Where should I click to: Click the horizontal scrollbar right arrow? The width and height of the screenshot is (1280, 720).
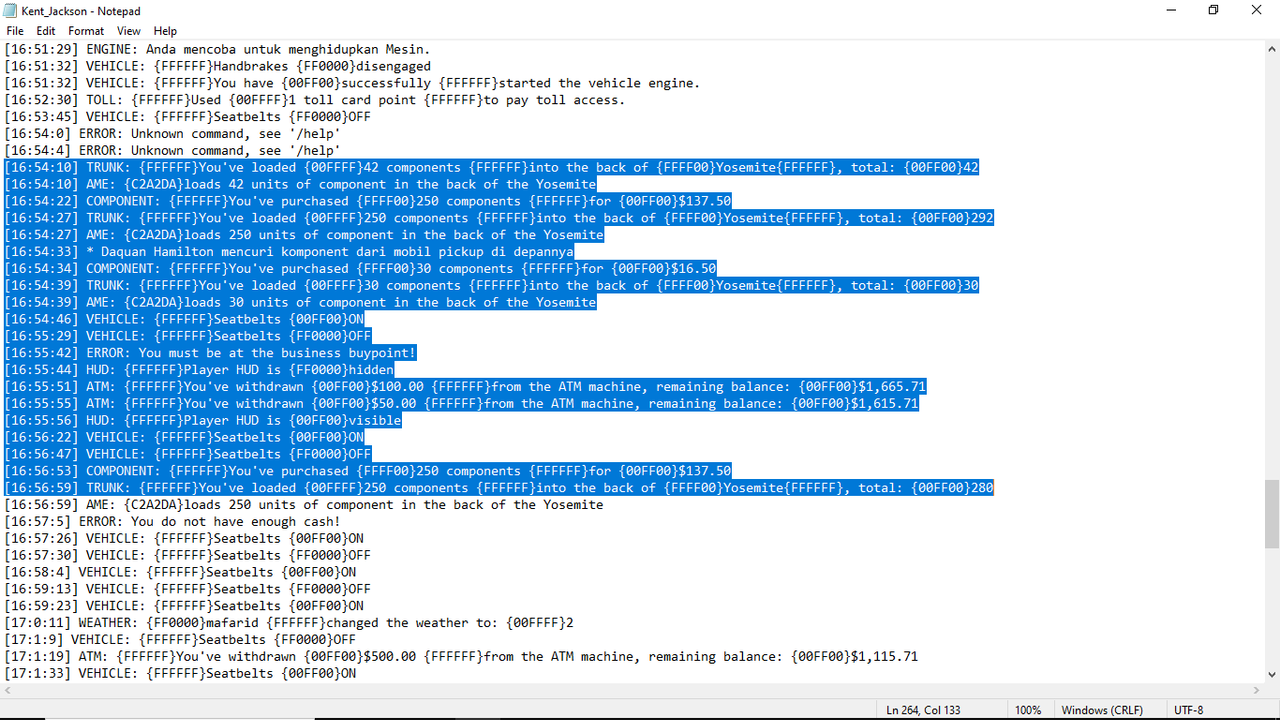pyautogui.click(x=1255, y=690)
